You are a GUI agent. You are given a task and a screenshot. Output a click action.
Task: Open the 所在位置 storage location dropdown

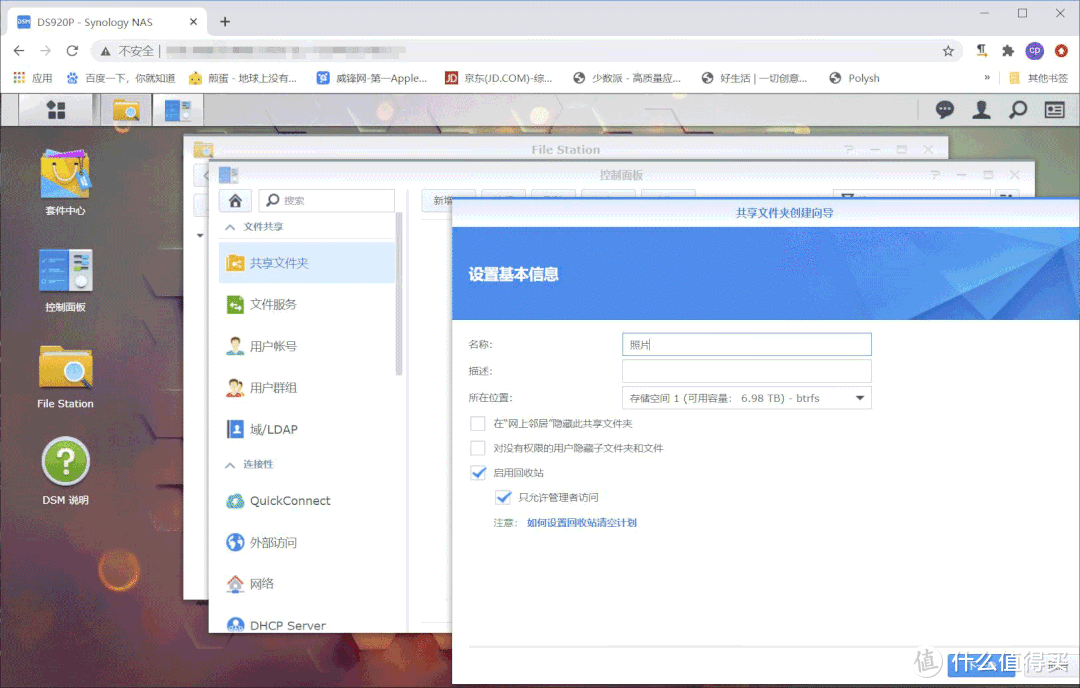coord(858,397)
